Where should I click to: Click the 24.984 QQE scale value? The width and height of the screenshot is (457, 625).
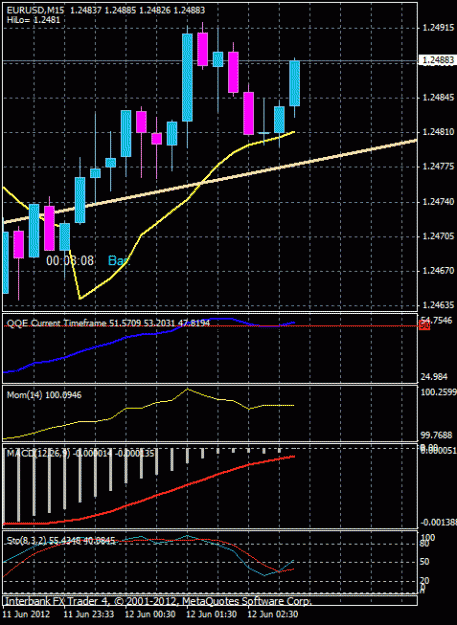[x=435, y=377]
